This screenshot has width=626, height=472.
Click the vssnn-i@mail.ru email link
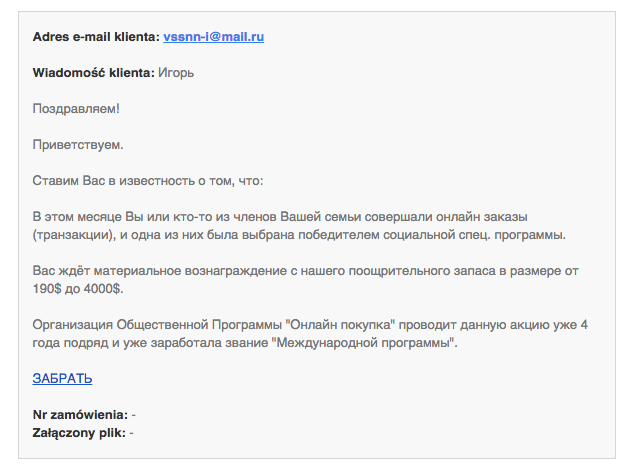click(x=213, y=37)
